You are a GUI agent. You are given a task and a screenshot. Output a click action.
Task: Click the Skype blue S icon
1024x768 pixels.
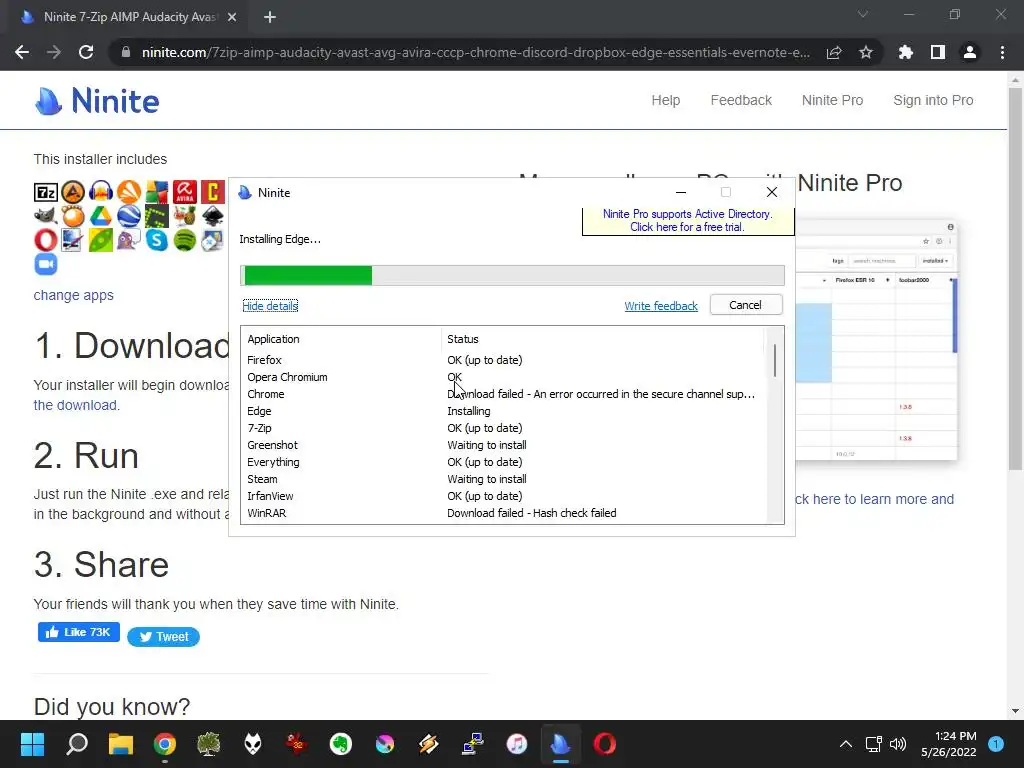click(157, 240)
